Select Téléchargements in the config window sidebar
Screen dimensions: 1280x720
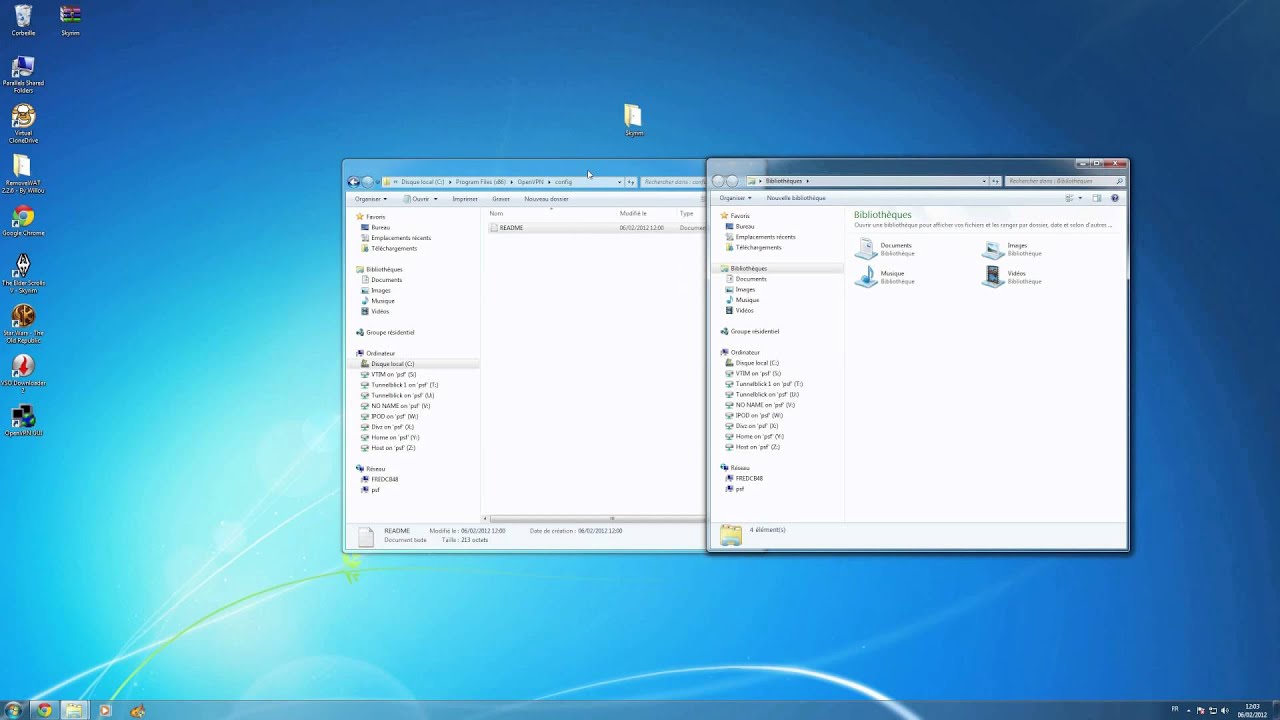[x=389, y=248]
